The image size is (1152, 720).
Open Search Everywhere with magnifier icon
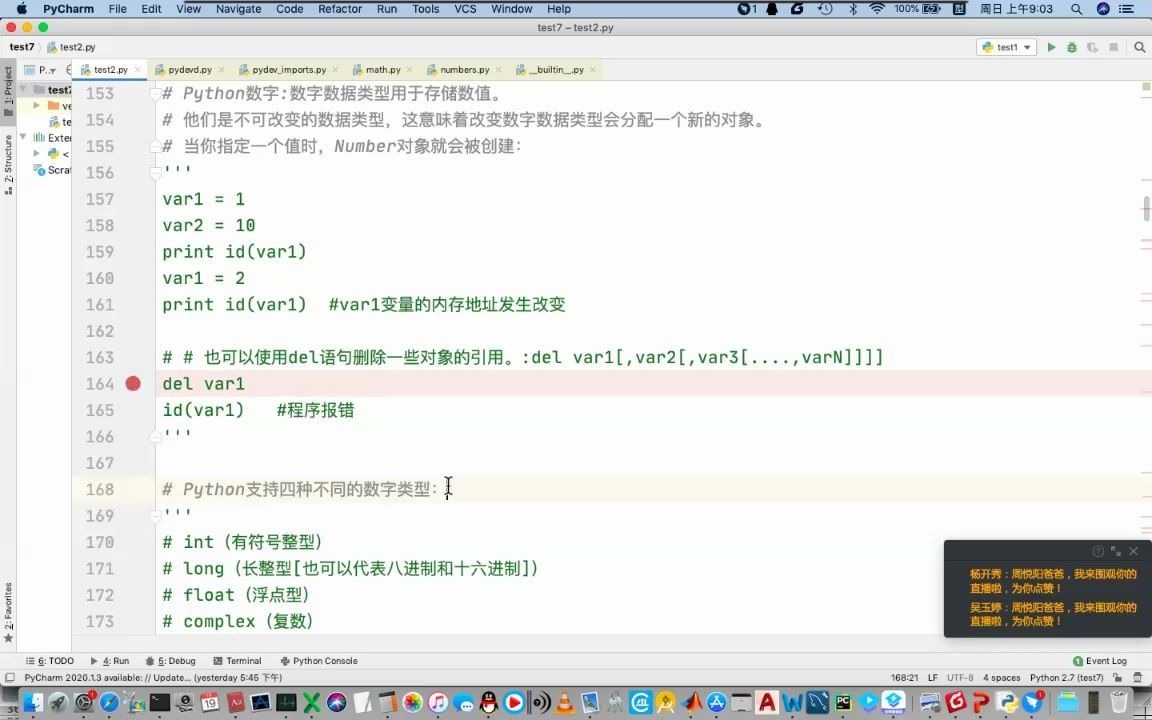pos(1139,47)
